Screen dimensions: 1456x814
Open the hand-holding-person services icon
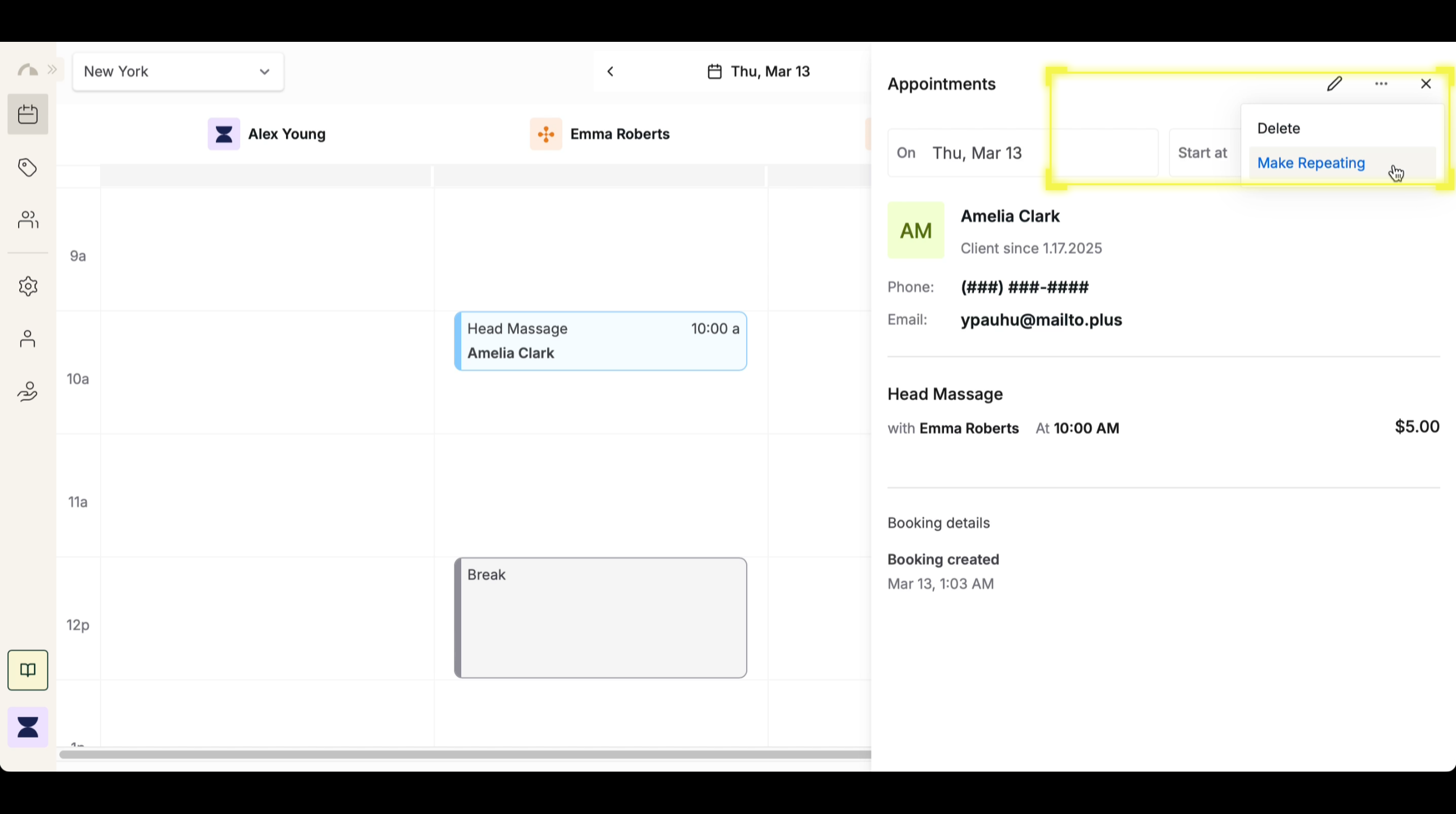pos(28,391)
